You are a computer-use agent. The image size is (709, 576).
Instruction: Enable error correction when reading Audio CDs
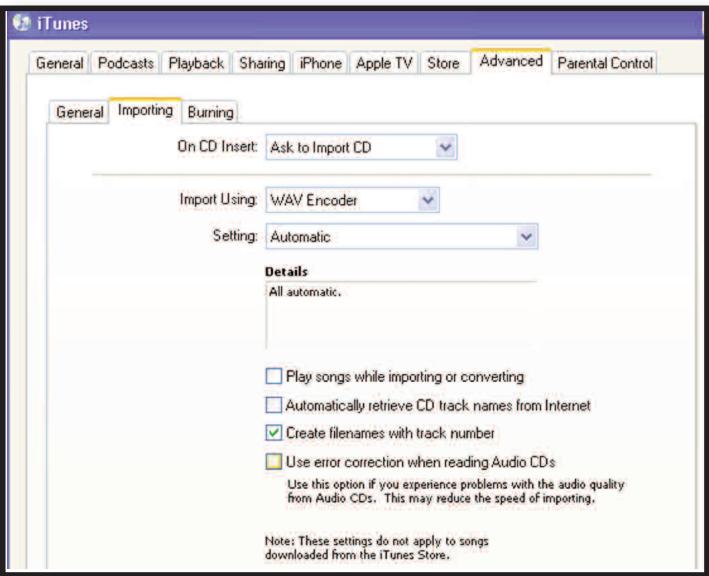click(274, 462)
